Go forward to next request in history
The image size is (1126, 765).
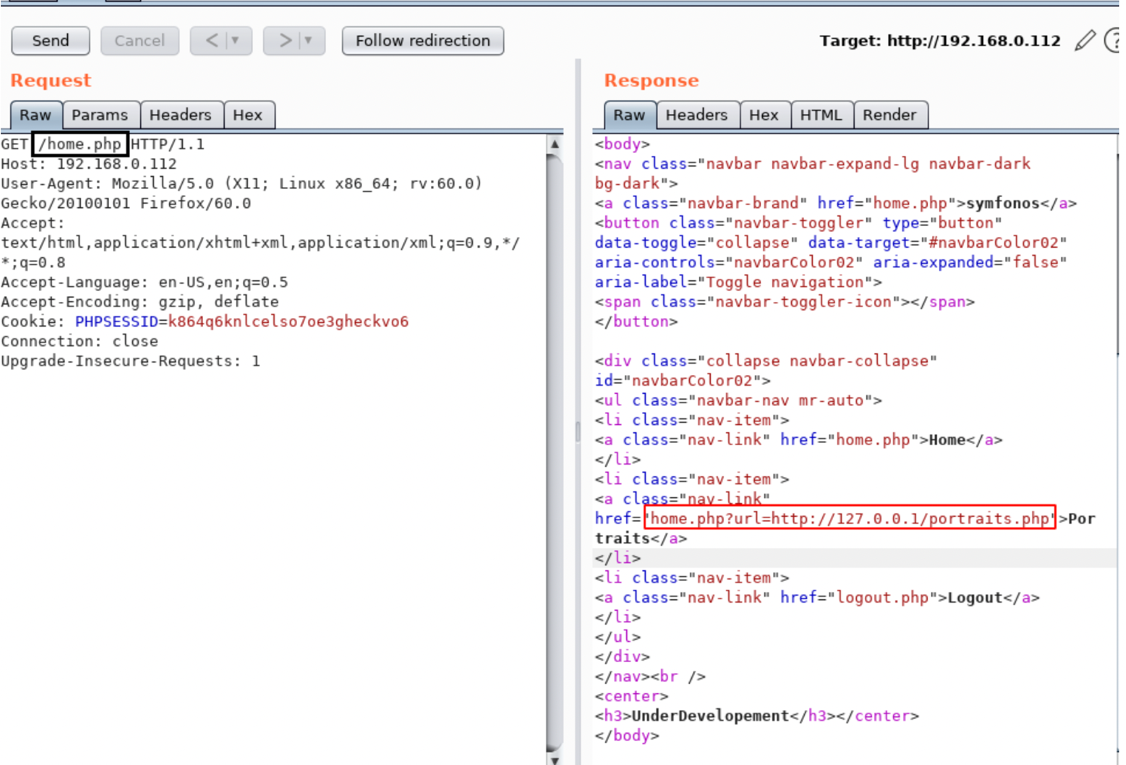285,41
